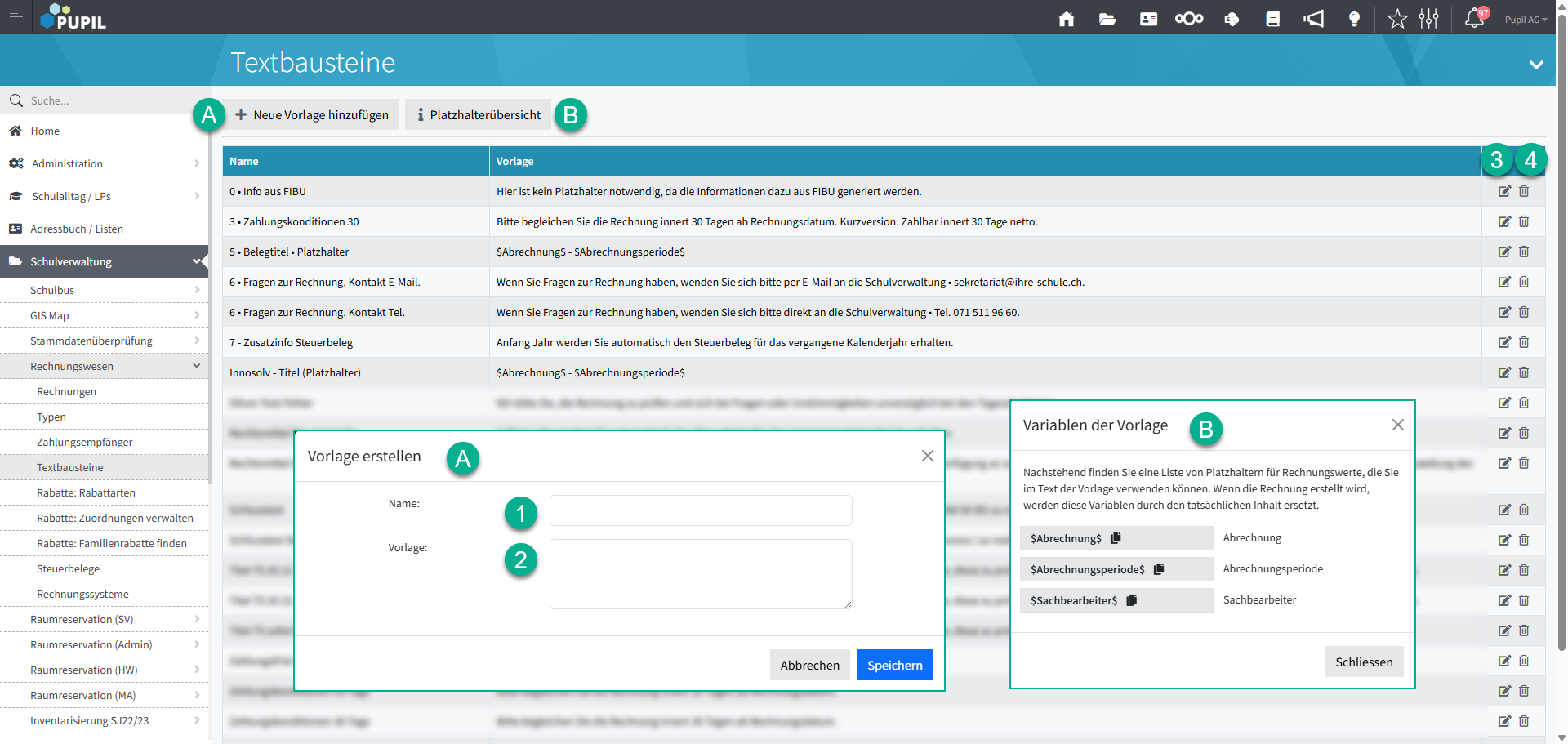
Task: Delete the 'Innosolv - Titel (Platzhalter)' row
Action: coord(1524,372)
